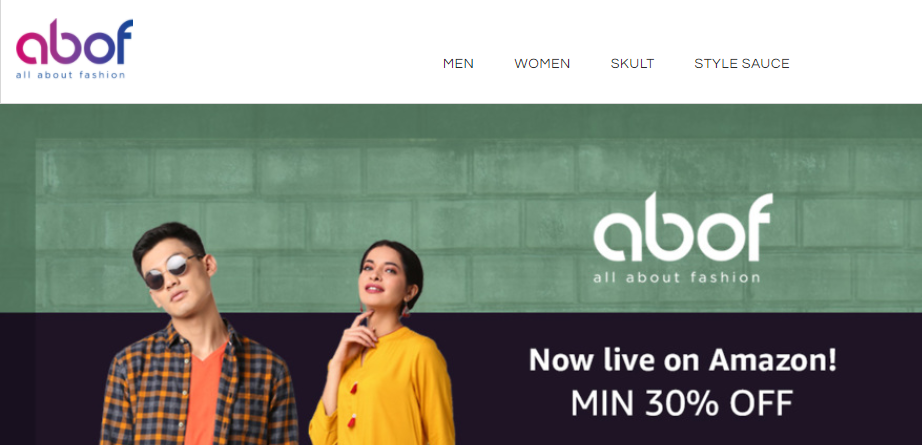Viewport: 922px width, 445px height.
Task: Click the colorful abof logo in header
Action: pos(75,42)
